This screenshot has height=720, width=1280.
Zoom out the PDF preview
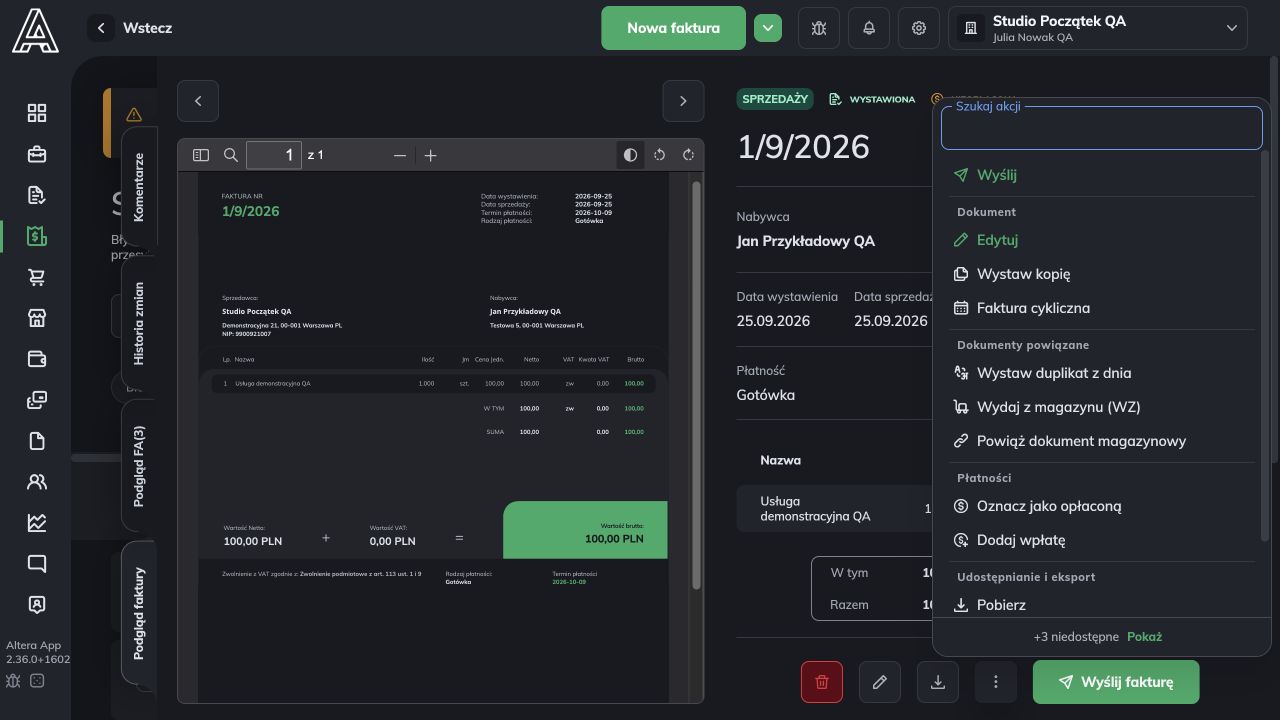click(x=400, y=155)
